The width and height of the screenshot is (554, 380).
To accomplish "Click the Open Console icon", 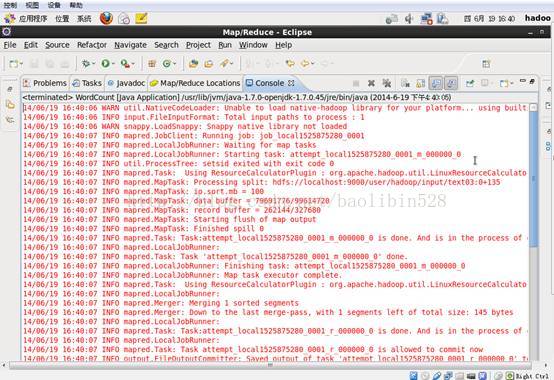I will point(503,83).
